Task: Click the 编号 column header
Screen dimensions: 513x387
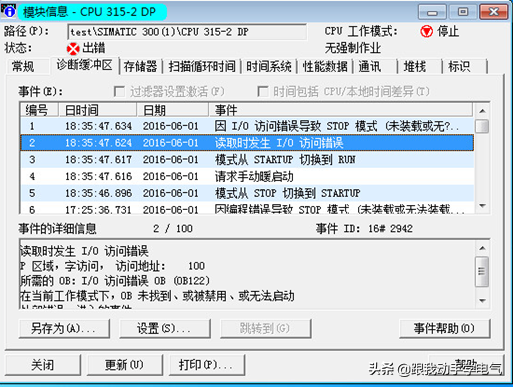Action: [x=39, y=110]
